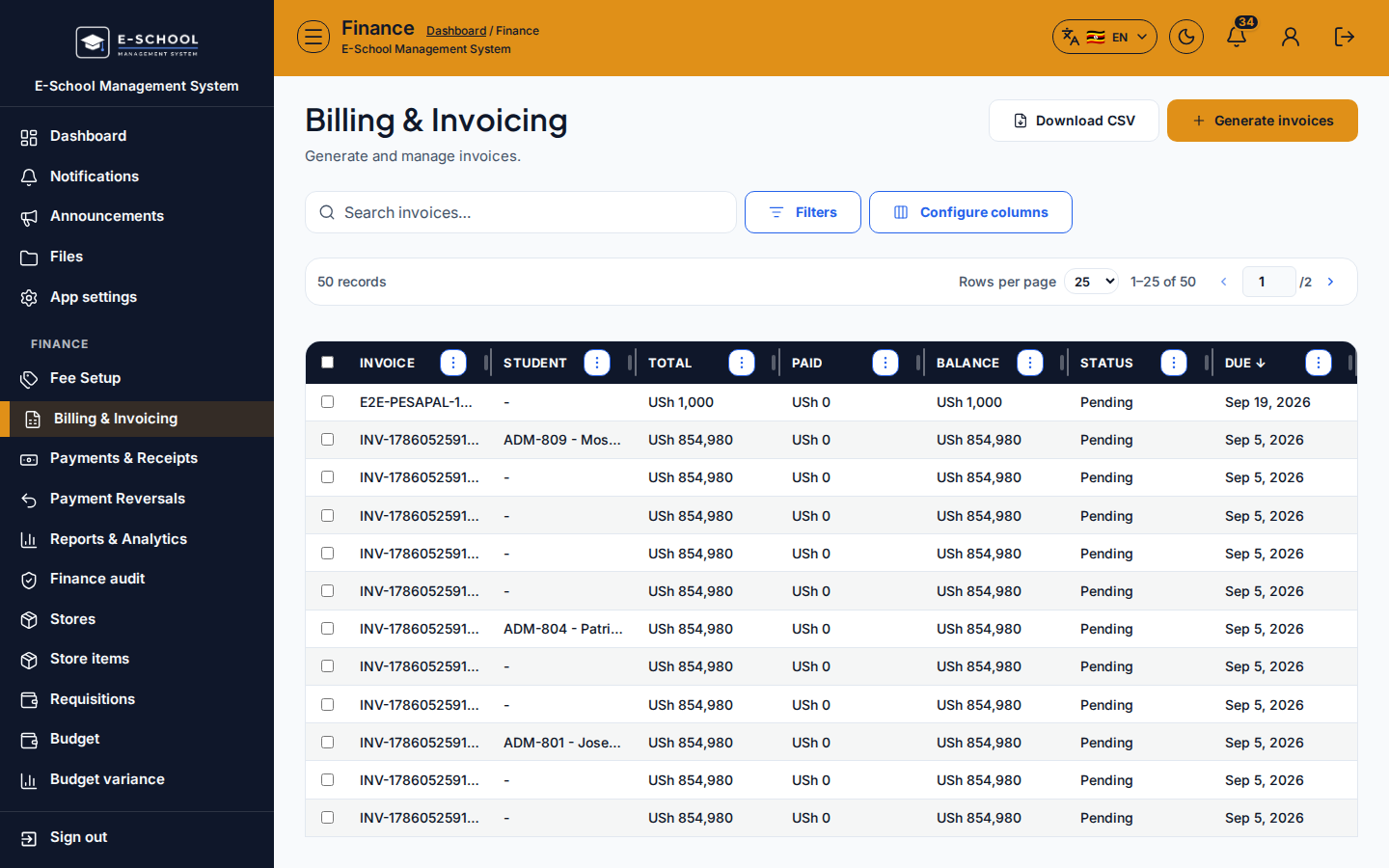This screenshot has height=868, width=1389.
Task: Open Dashboard in sidebar
Action: pos(137,136)
